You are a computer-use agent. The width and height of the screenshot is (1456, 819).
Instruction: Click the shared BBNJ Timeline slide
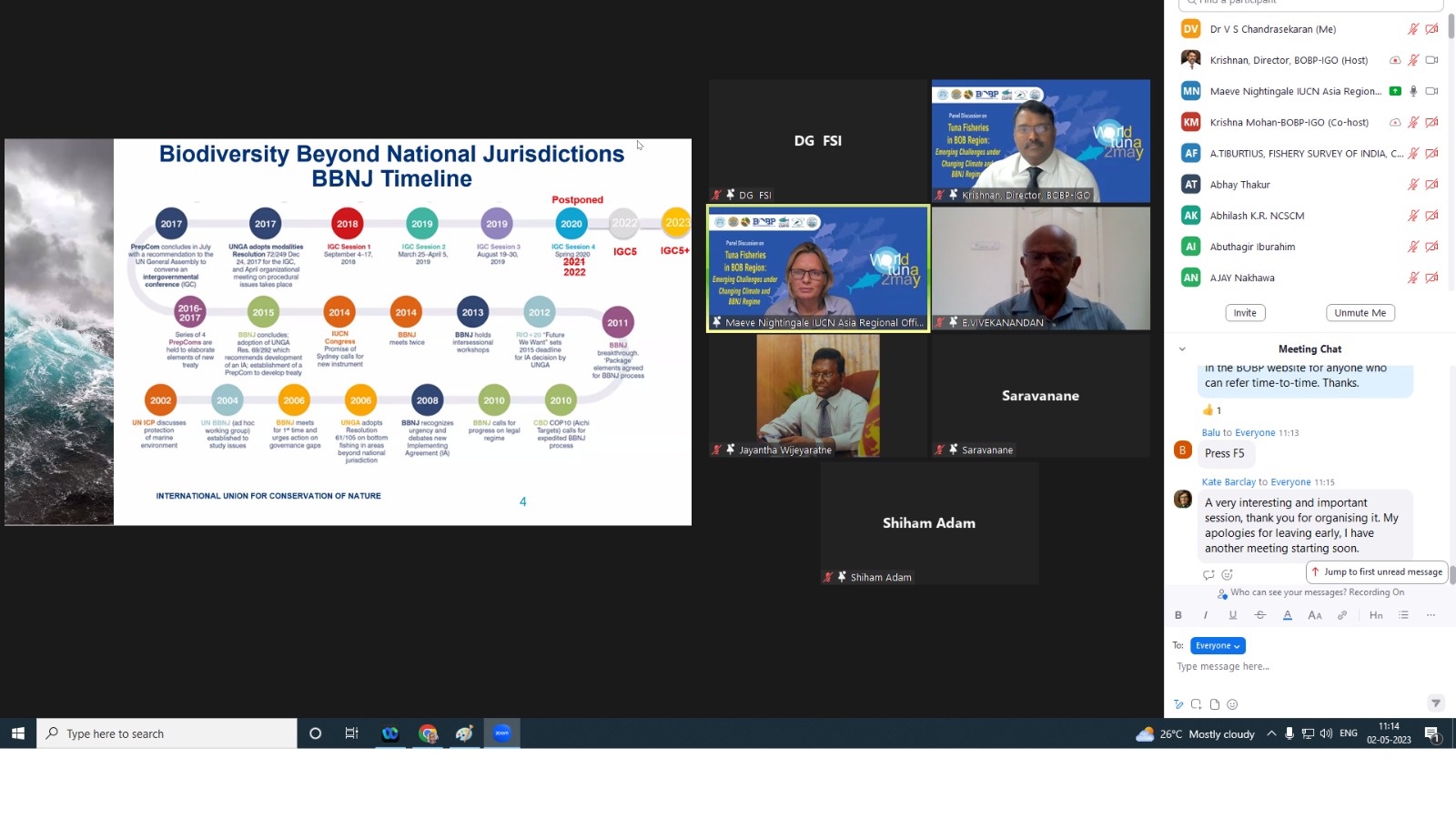tap(348, 332)
